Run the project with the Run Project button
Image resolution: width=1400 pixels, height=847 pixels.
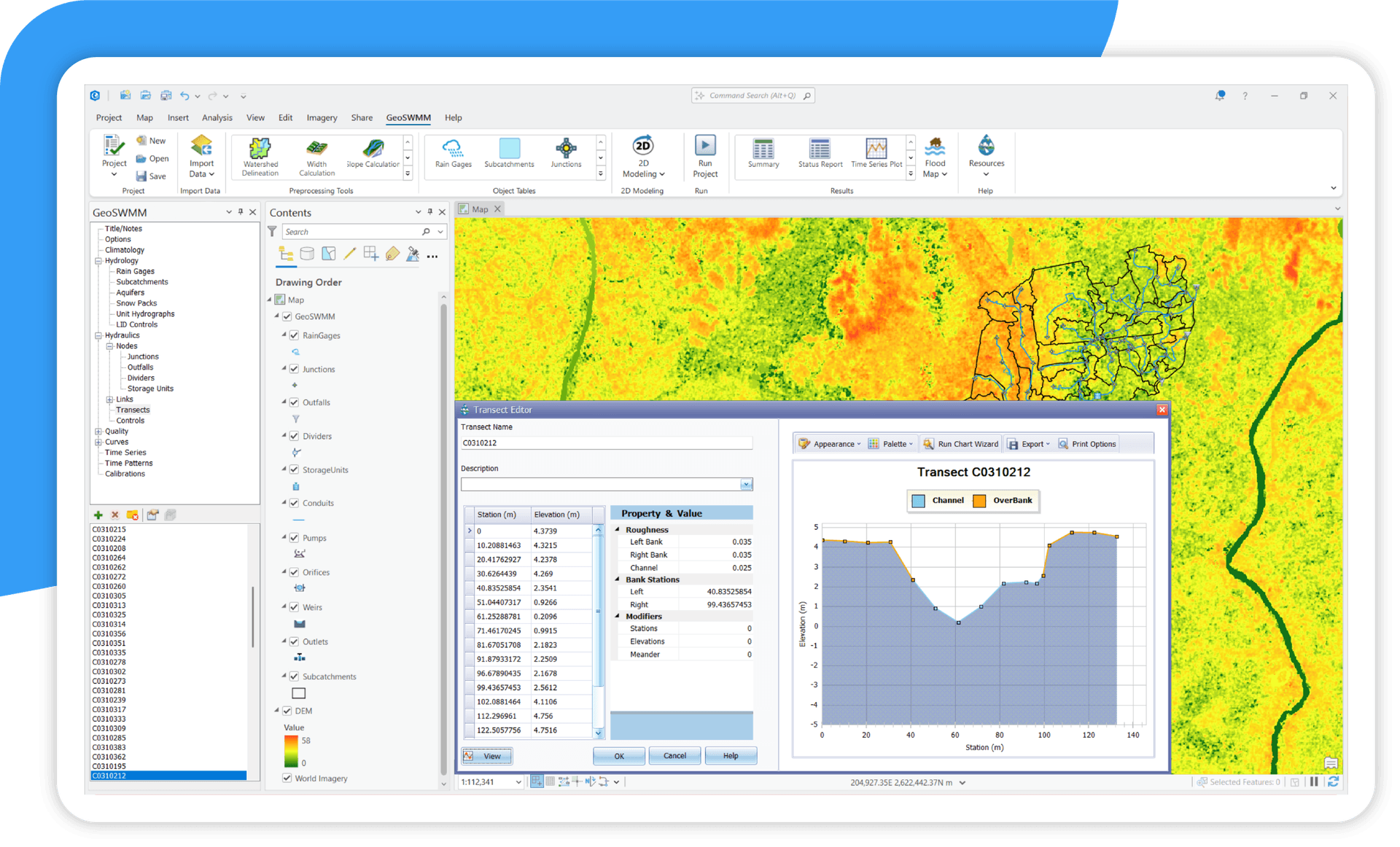(x=704, y=155)
